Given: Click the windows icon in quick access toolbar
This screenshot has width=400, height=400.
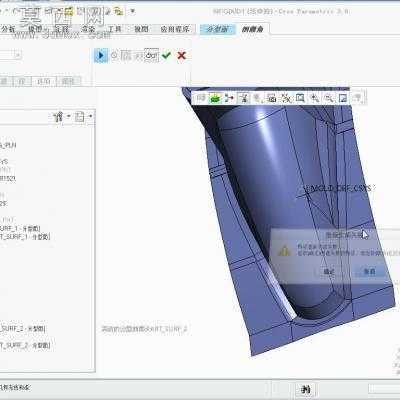Looking at the screenshot, I should pyautogui.click(x=118, y=11).
